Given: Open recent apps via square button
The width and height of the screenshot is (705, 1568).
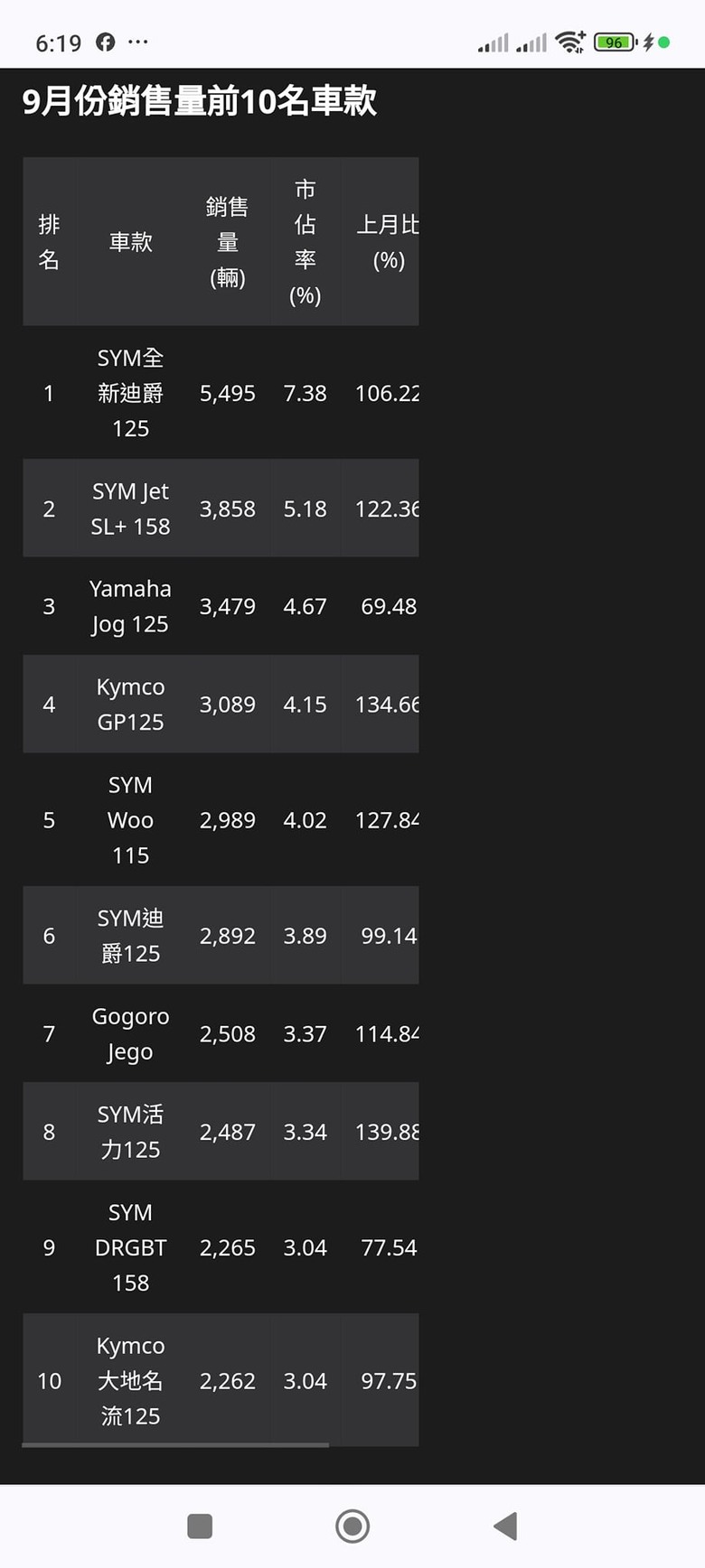Looking at the screenshot, I should click(x=200, y=1526).
